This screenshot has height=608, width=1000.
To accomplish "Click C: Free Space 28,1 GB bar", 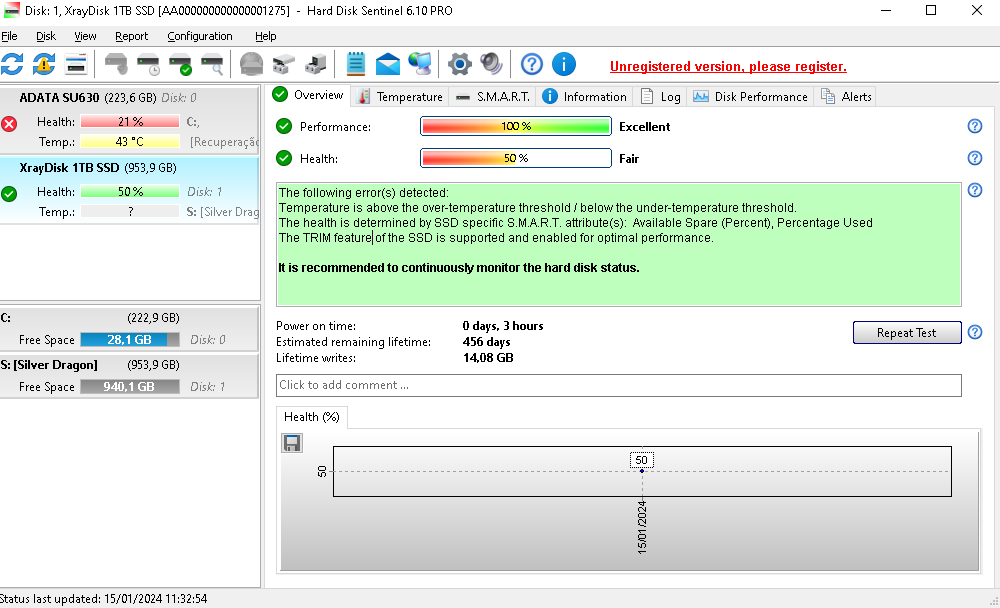I will [130, 339].
